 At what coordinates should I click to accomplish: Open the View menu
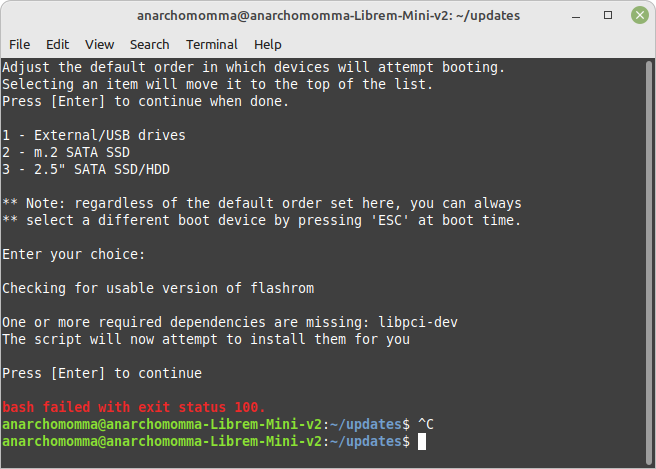[x=100, y=44]
